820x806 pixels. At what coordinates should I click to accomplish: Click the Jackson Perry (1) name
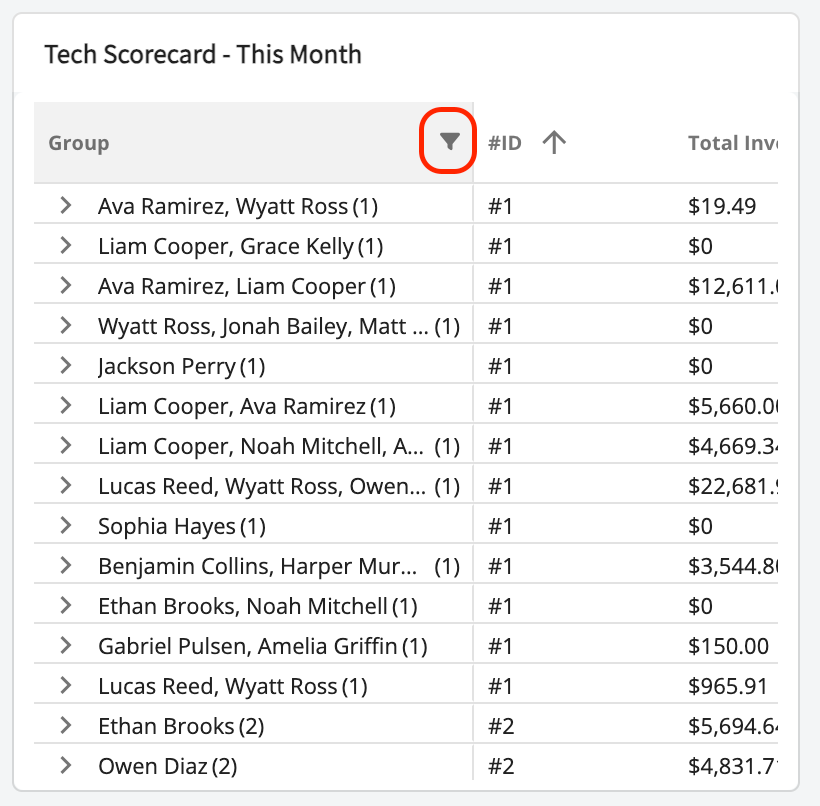[182, 366]
